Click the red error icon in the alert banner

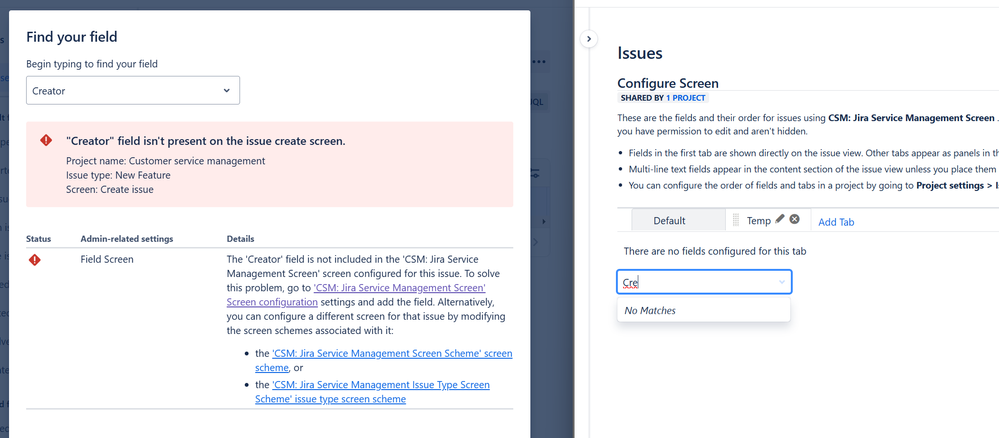pos(46,141)
